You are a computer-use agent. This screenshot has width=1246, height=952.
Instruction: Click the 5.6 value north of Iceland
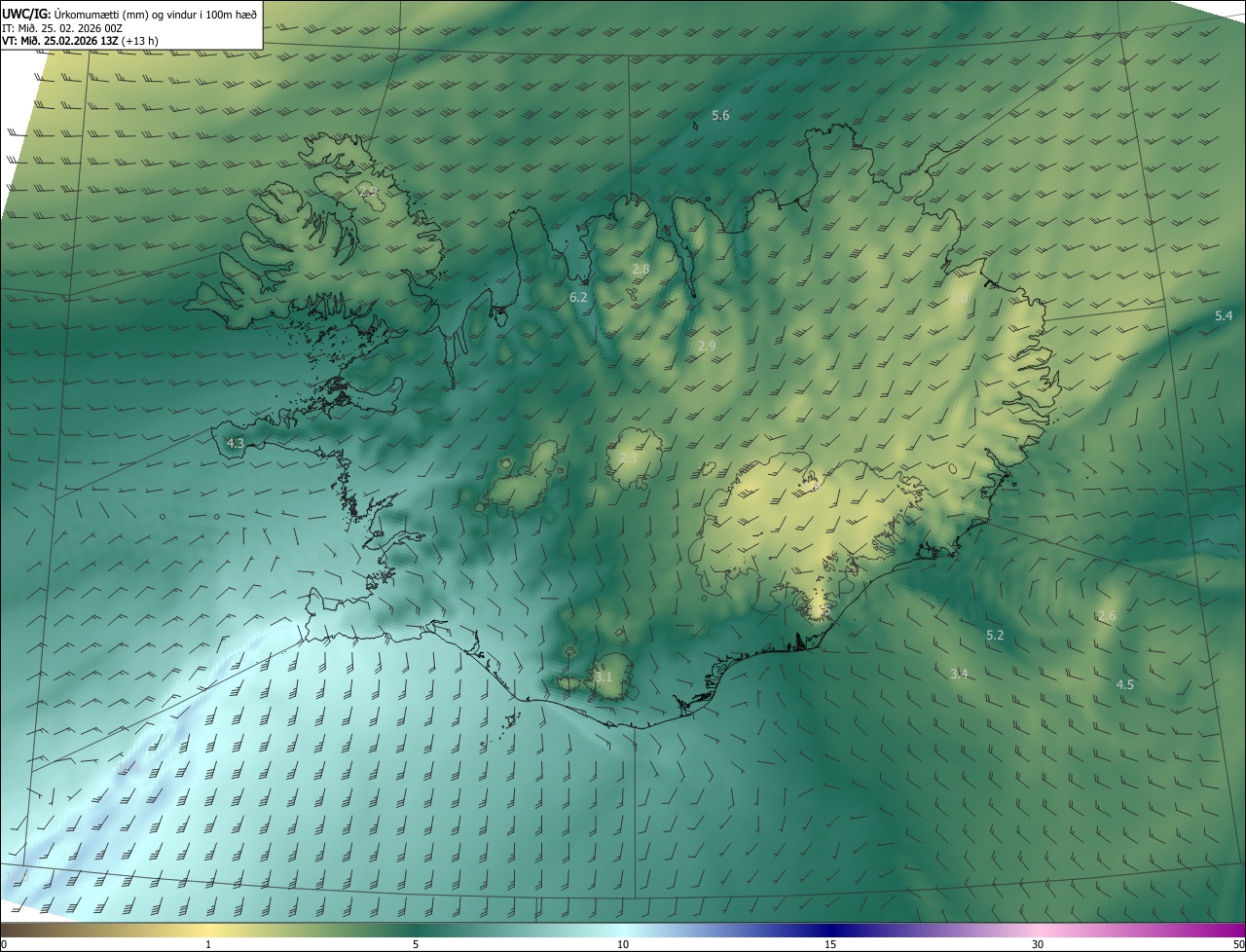coord(720,116)
